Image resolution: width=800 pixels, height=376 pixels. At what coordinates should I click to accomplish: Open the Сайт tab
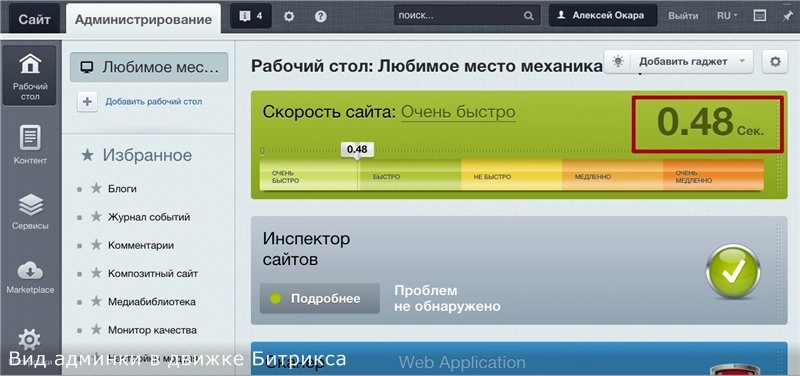point(34,19)
